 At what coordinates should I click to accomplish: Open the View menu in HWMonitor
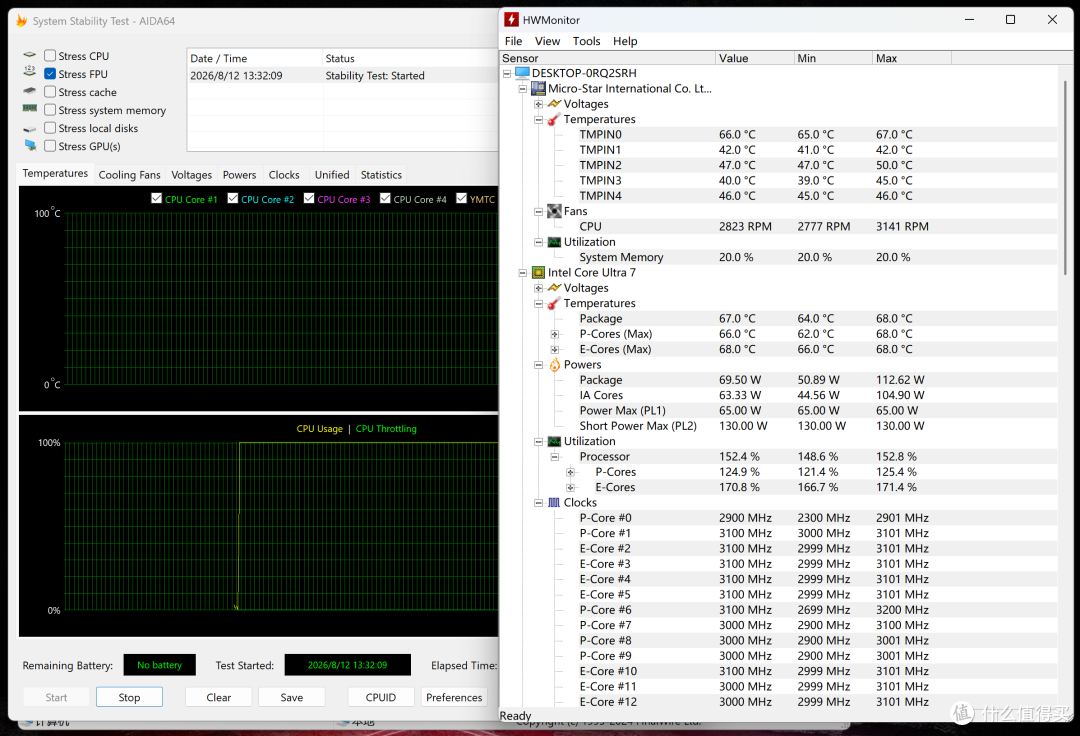click(548, 41)
